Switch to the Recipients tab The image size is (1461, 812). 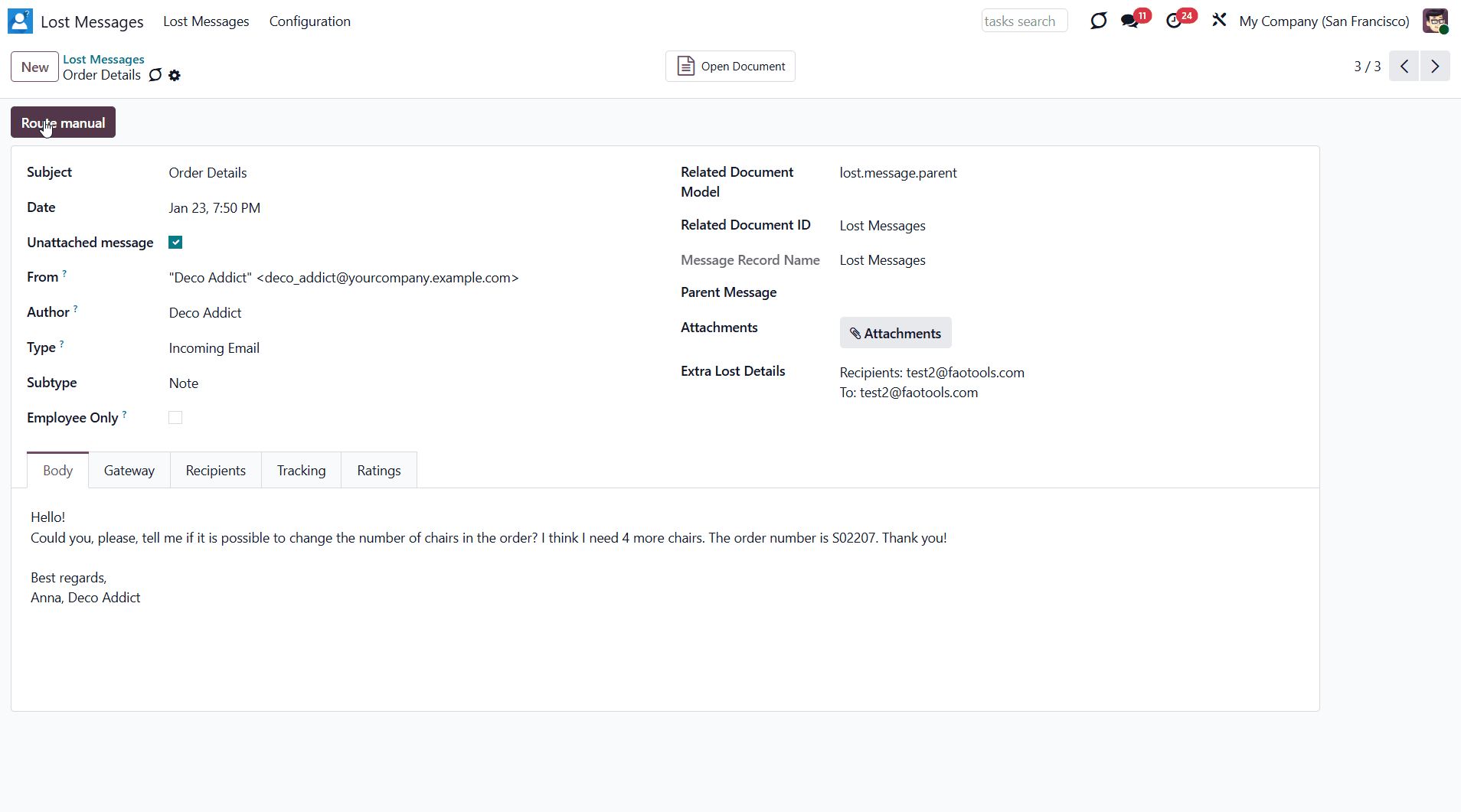coord(215,471)
